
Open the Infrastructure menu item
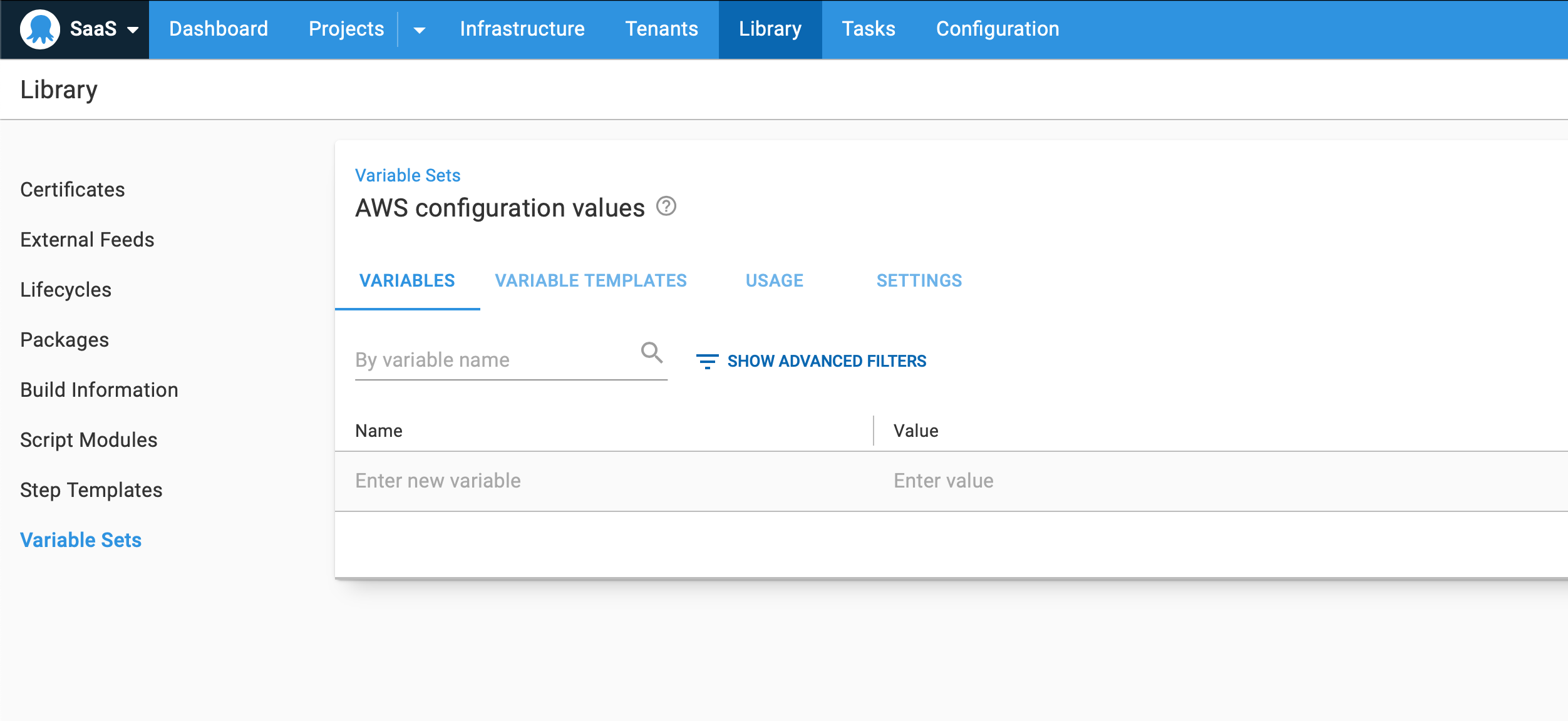522,29
